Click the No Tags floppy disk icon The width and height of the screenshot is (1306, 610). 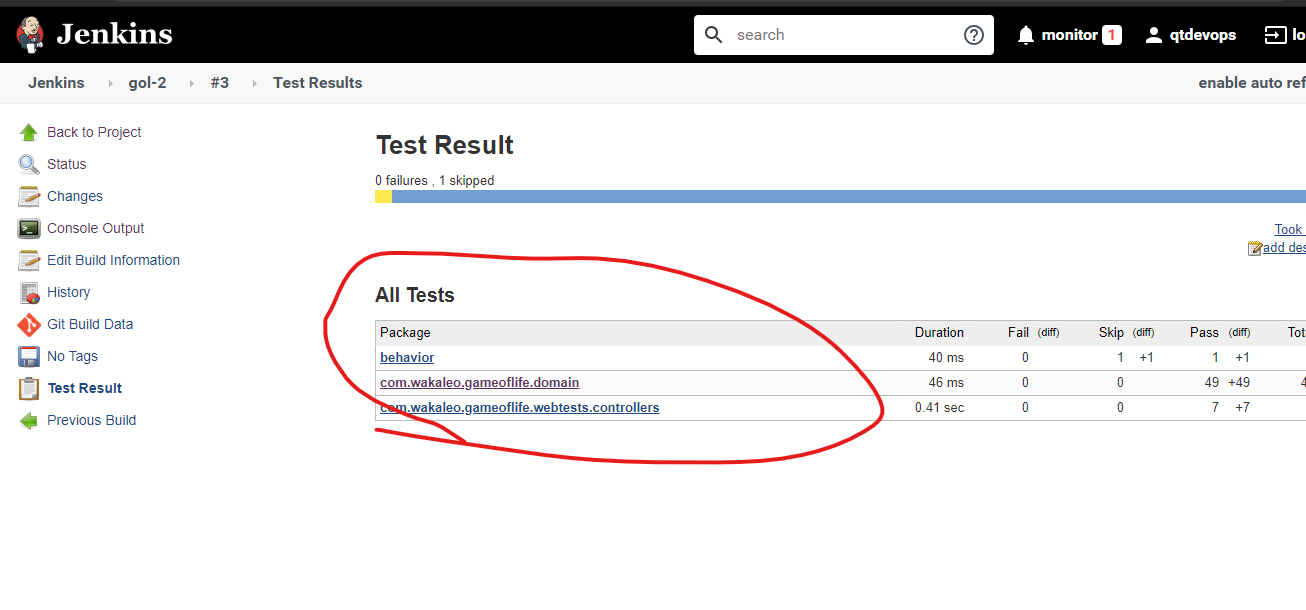(29, 356)
